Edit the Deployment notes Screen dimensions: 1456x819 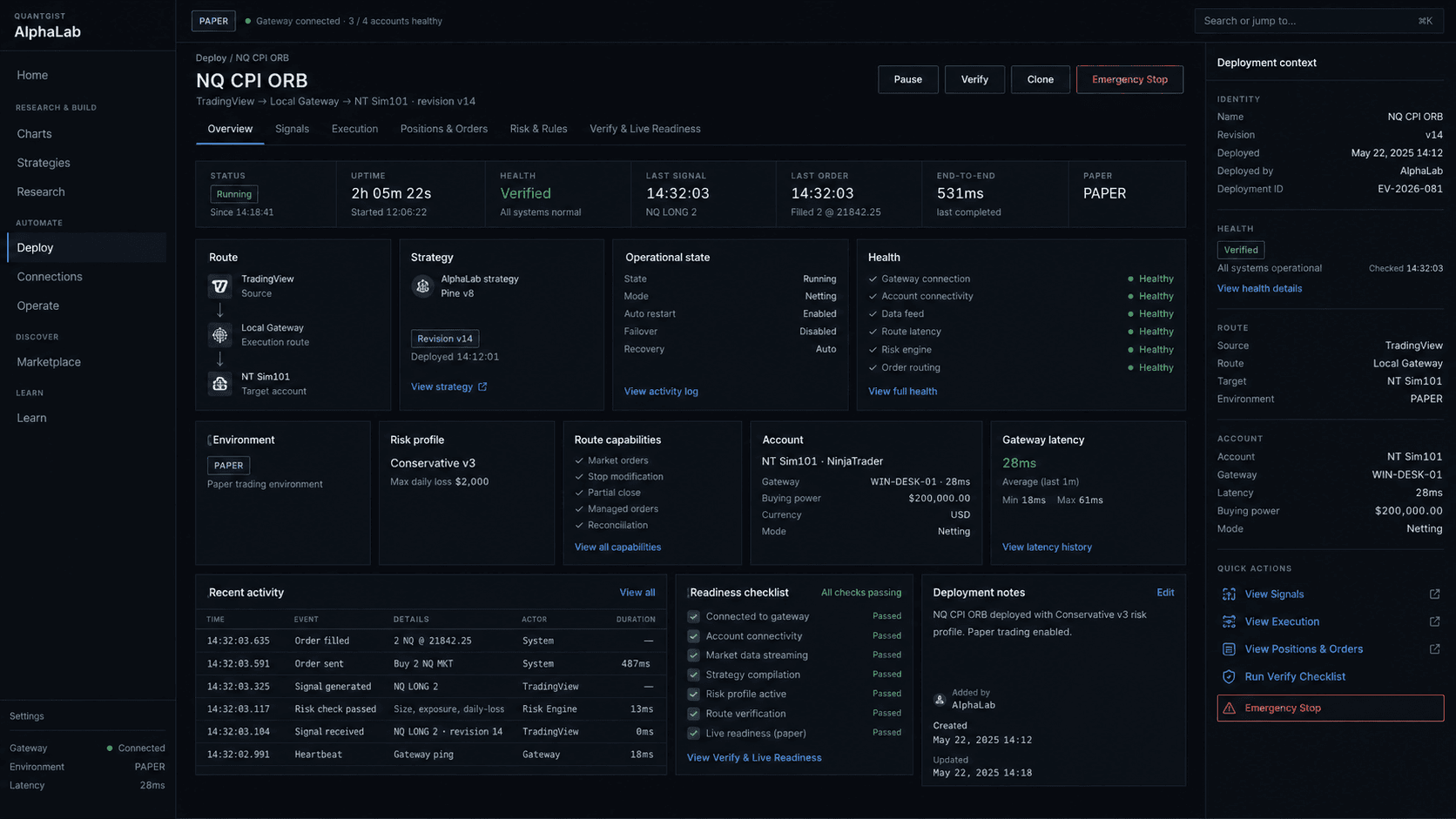1165,593
